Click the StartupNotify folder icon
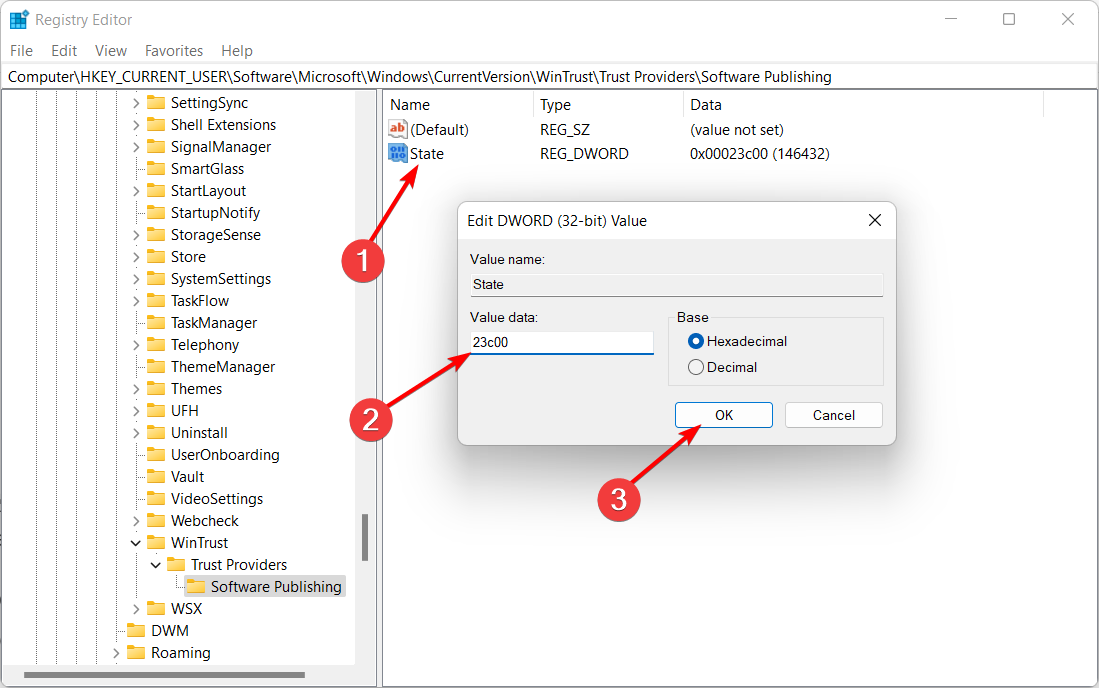The width and height of the screenshot is (1099, 688). (x=156, y=213)
